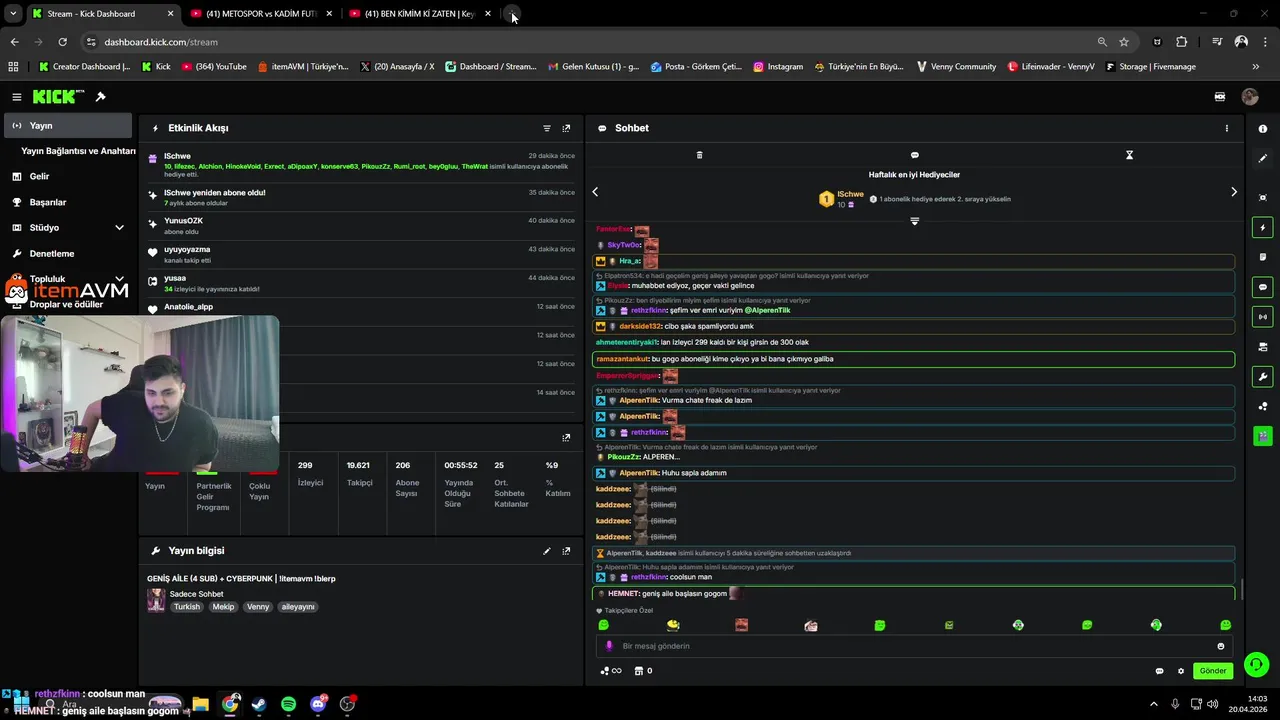Open the itemAVM bookmark
1280x720 pixels.
tap(303, 67)
